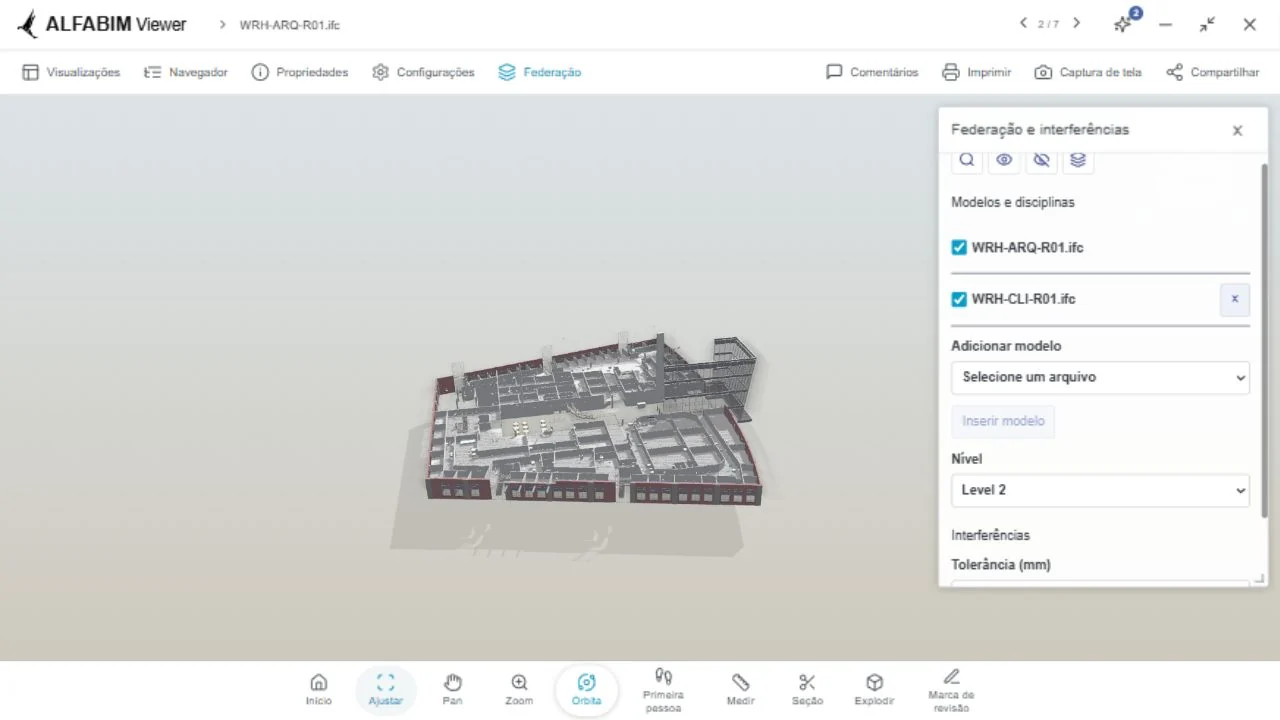The width and height of the screenshot is (1280, 720).
Task: Activate the Ajustar fit tool
Action: tap(386, 690)
